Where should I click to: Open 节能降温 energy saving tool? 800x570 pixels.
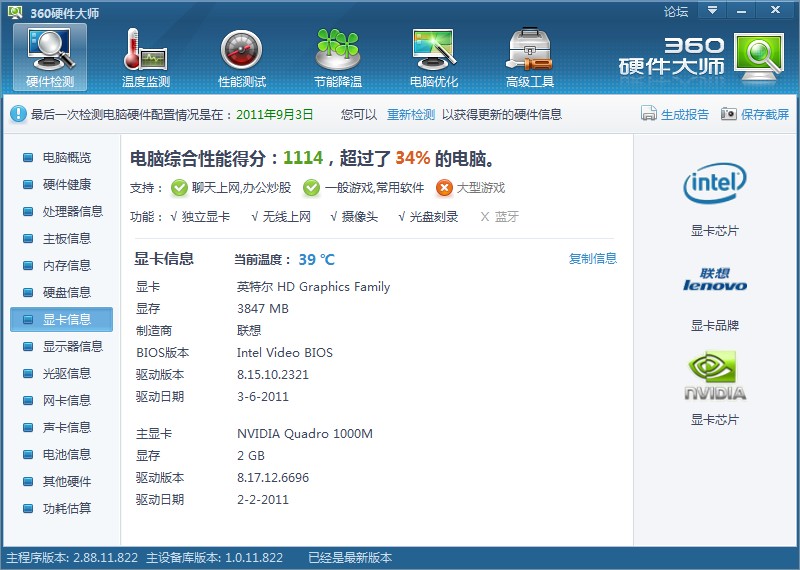click(338, 57)
